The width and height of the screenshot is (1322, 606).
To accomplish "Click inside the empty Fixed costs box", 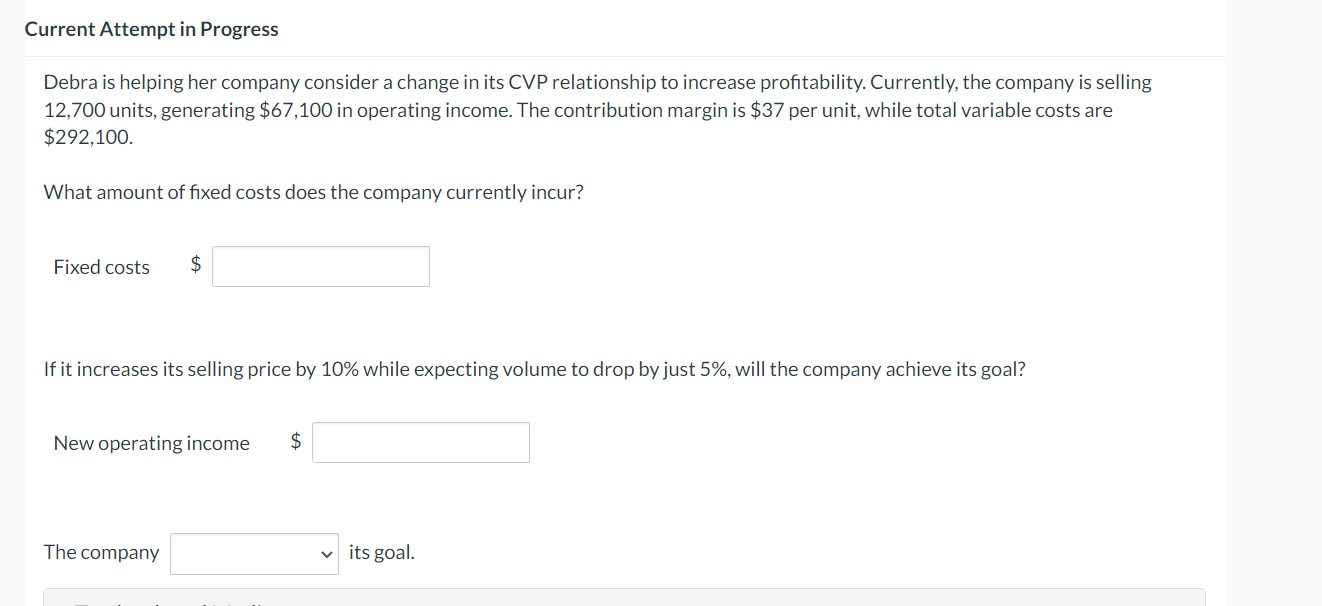I will tap(320, 265).
